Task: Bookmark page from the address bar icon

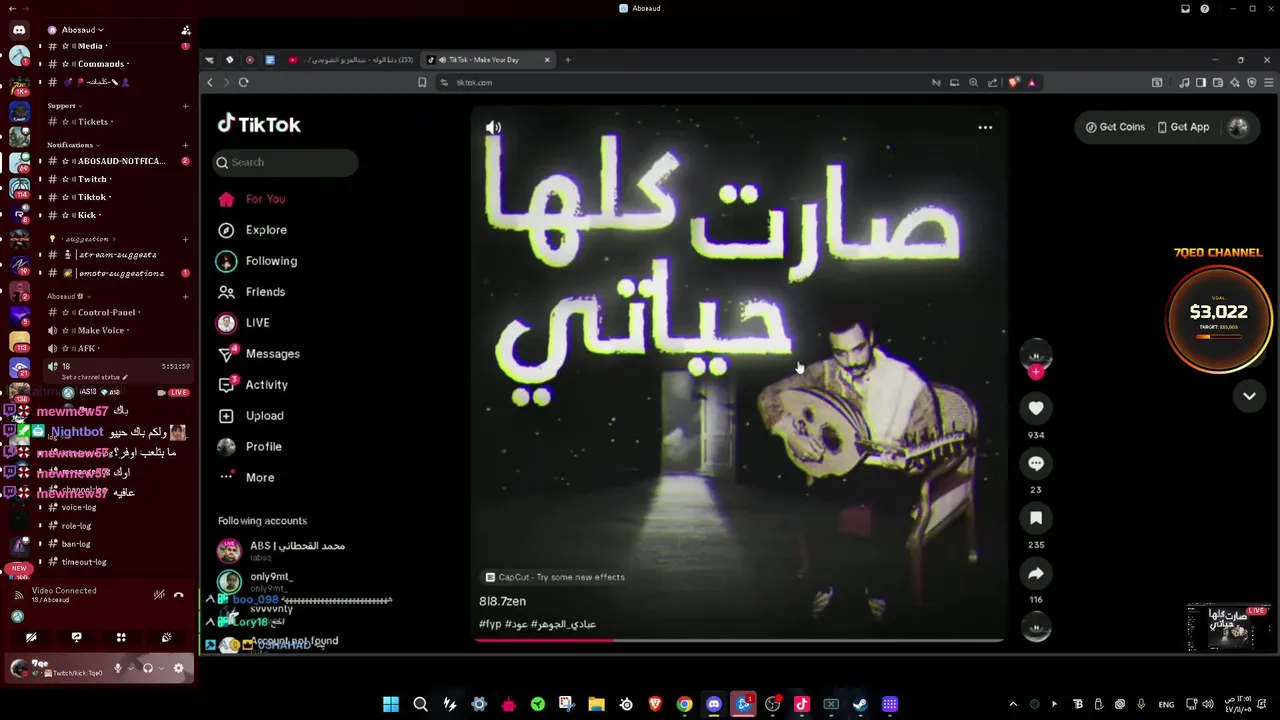Action: click(x=422, y=83)
